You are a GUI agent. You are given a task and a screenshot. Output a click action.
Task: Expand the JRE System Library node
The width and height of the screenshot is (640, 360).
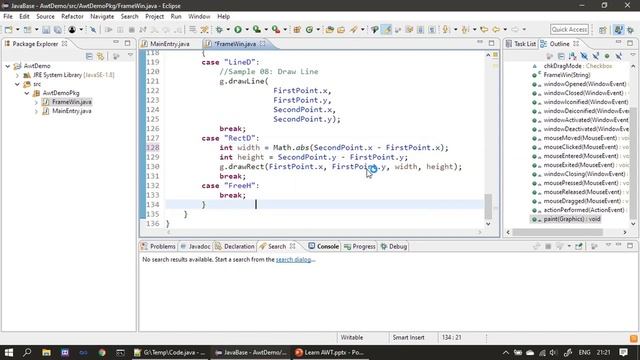pos(18,75)
